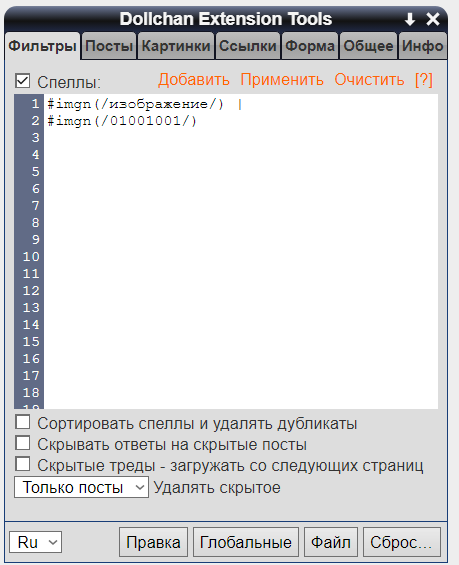Click the Сброс... button
This screenshot has width=459, height=565.
click(x=402, y=542)
